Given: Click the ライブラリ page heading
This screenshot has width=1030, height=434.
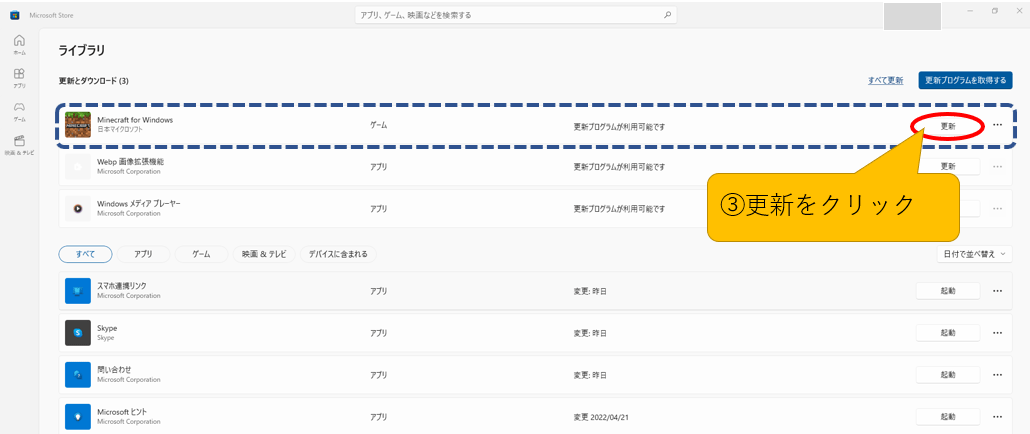Looking at the screenshot, I should click(81, 50).
